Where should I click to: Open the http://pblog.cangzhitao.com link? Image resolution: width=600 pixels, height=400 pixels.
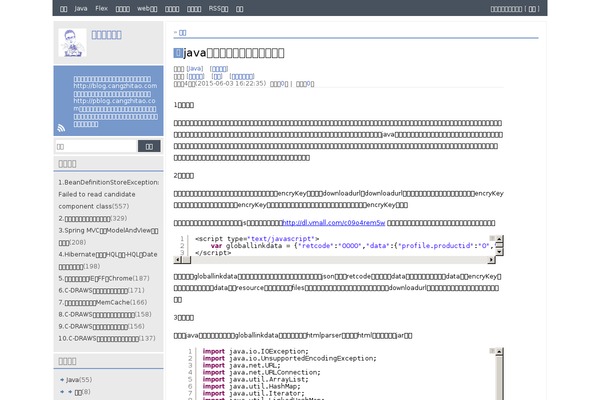coord(114,104)
